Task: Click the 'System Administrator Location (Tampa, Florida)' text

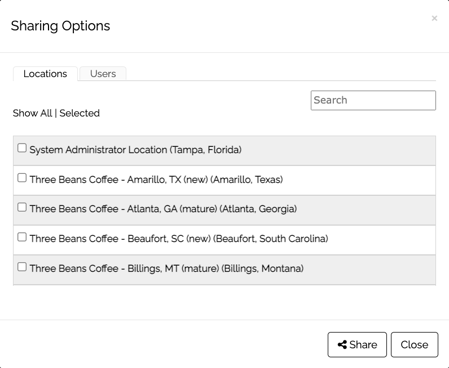Action: point(135,150)
